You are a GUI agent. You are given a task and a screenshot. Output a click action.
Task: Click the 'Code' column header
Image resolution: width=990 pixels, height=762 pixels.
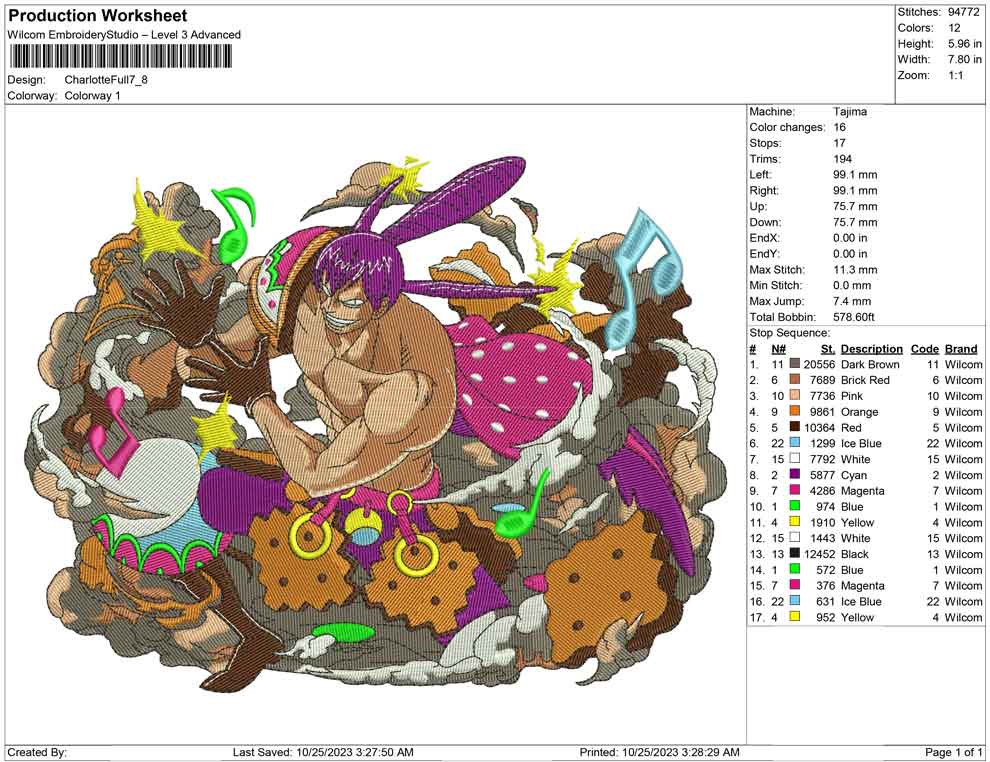click(x=924, y=348)
